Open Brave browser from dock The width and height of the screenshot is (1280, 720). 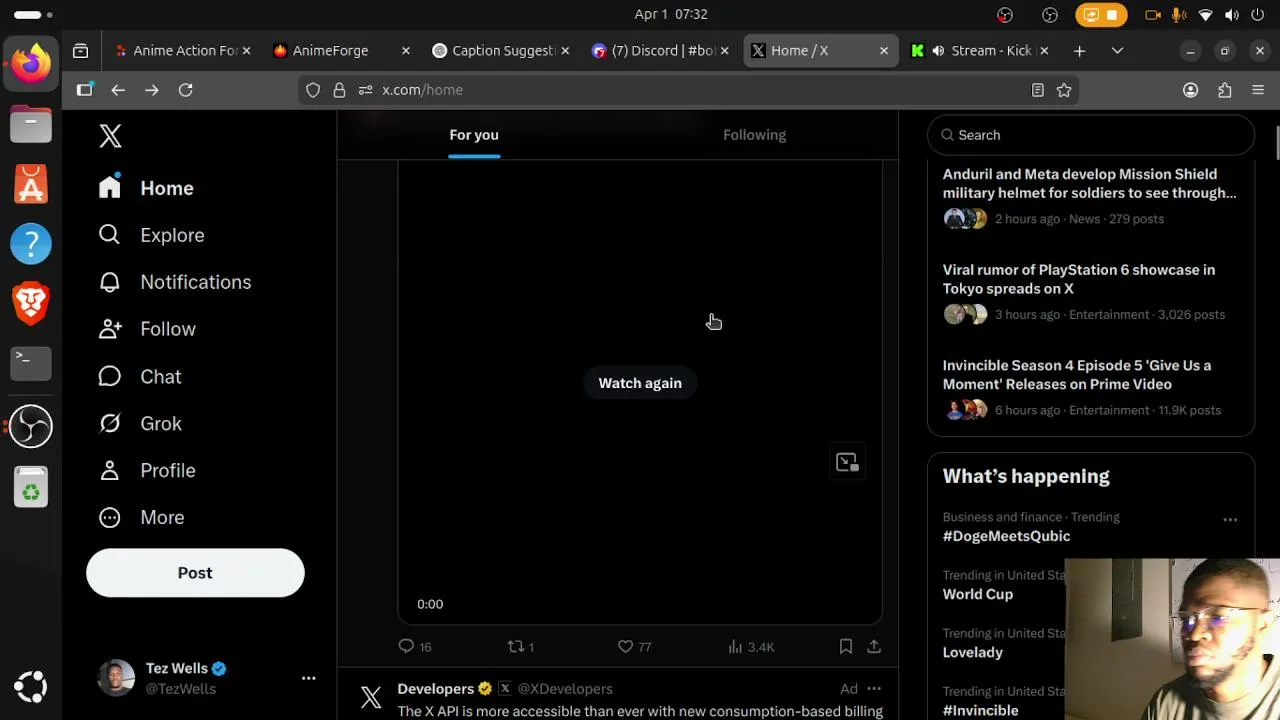tap(31, 303)
